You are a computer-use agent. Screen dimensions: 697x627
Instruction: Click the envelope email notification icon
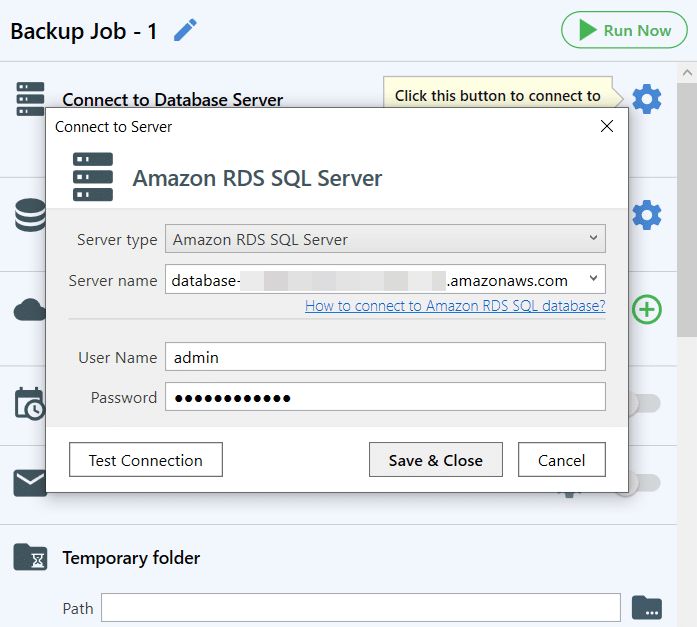30,482
